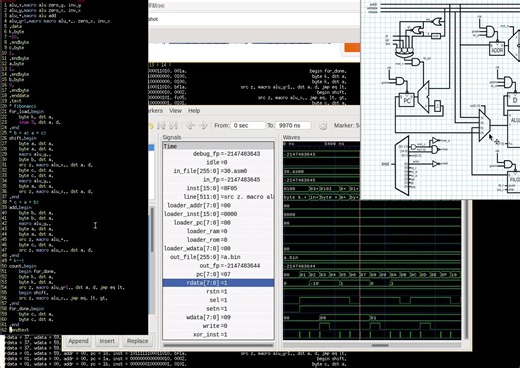520x368 pixels.
Task: Select the loader_inst[15:0] signal row
Action: 218,214
